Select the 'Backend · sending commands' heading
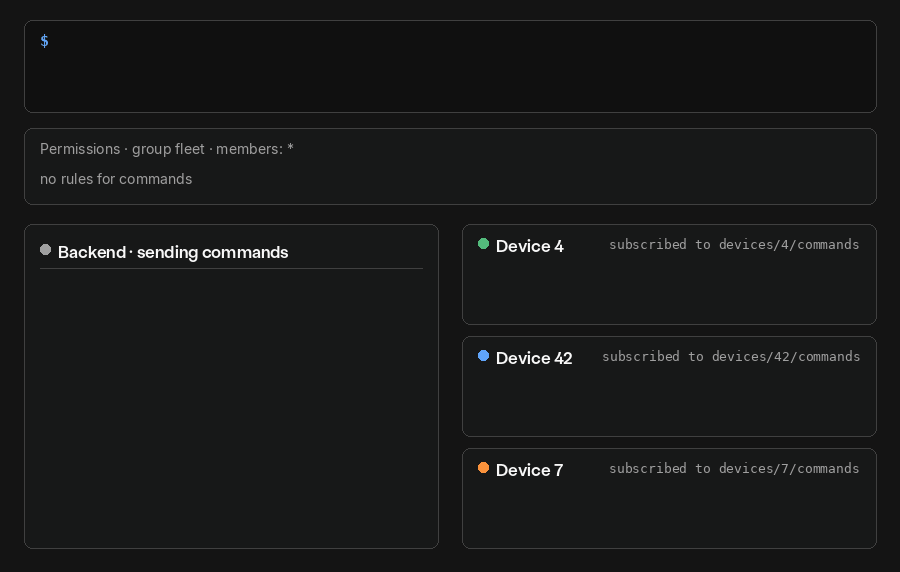The image size is (900, 572). (173, 252)
